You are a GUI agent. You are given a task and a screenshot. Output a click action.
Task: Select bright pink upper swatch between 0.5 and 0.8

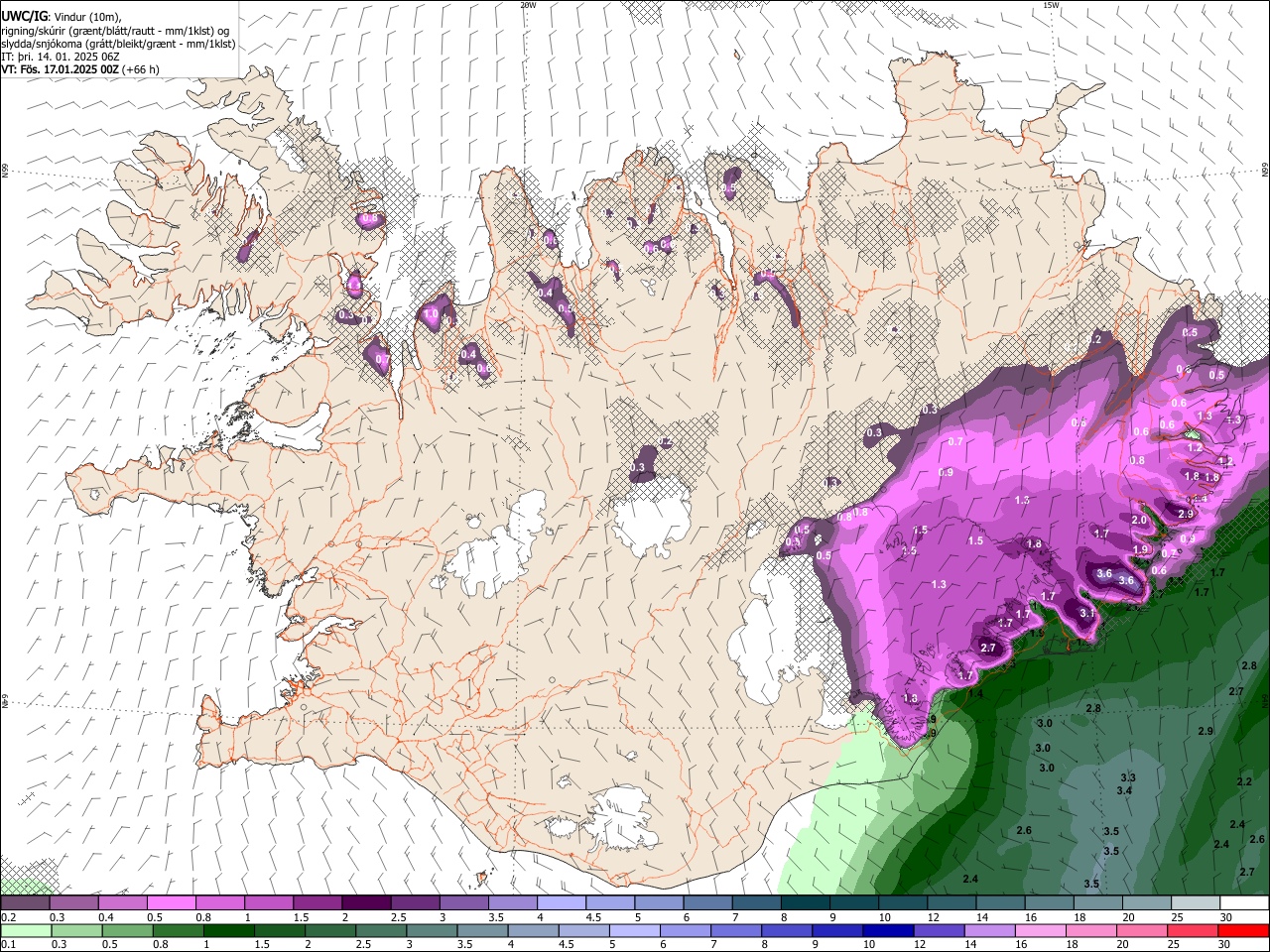click(x=171, y=903)
